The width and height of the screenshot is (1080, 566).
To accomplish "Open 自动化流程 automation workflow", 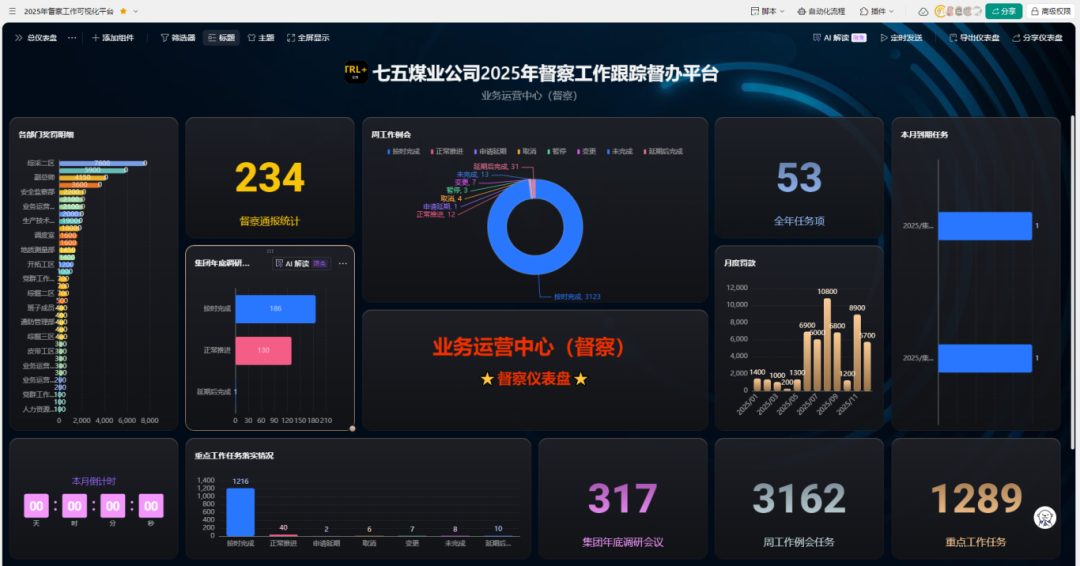I will click(x=821, y=11).
